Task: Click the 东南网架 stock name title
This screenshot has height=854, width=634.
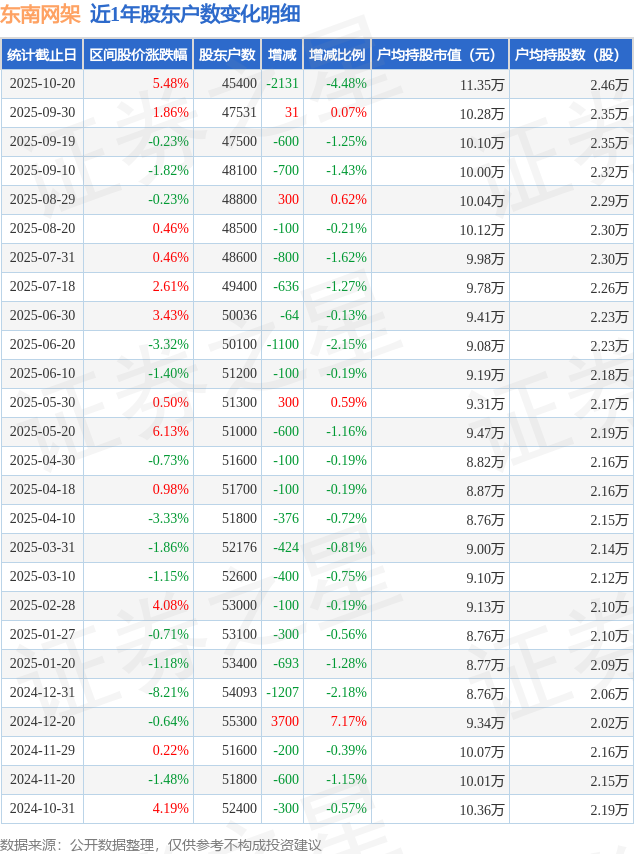Action: coord(40,14)
